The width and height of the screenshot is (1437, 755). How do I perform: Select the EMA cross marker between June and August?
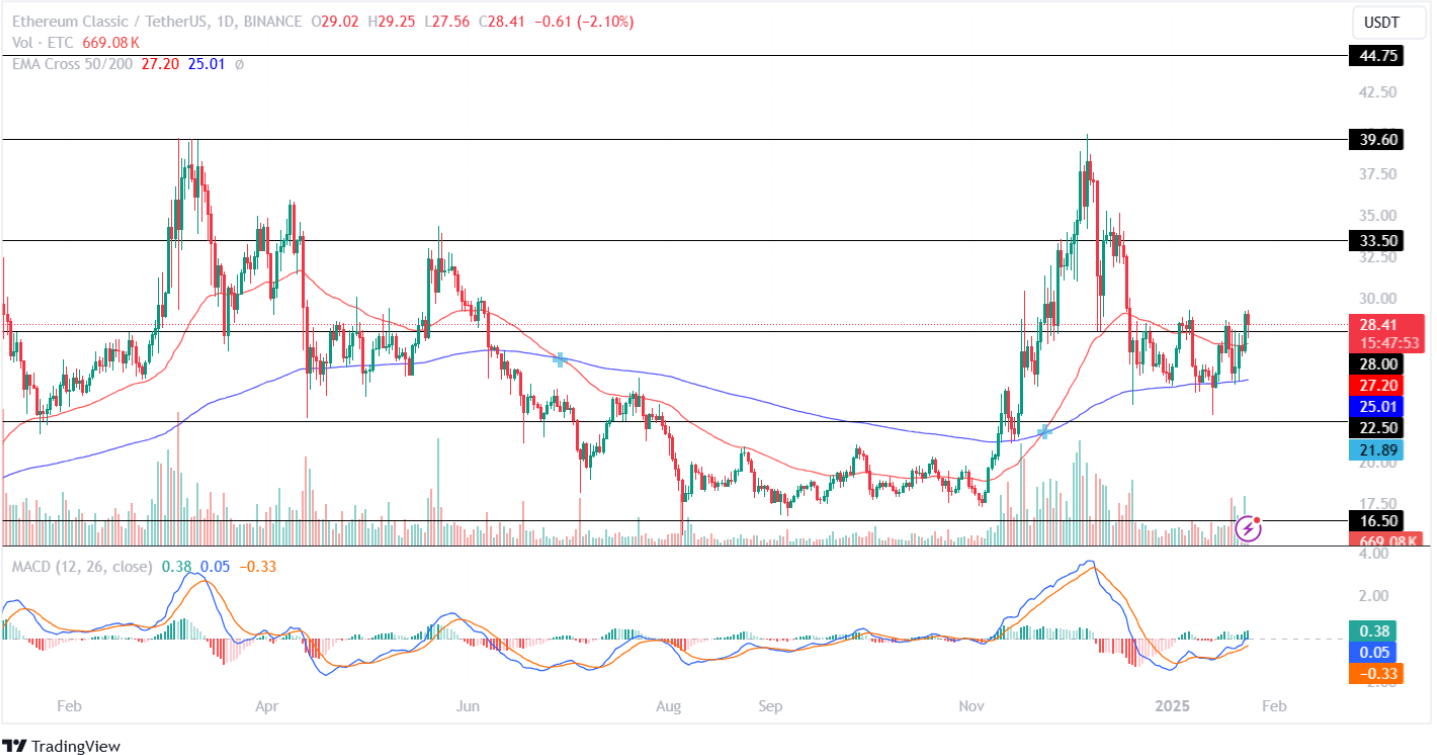(560, 359)
